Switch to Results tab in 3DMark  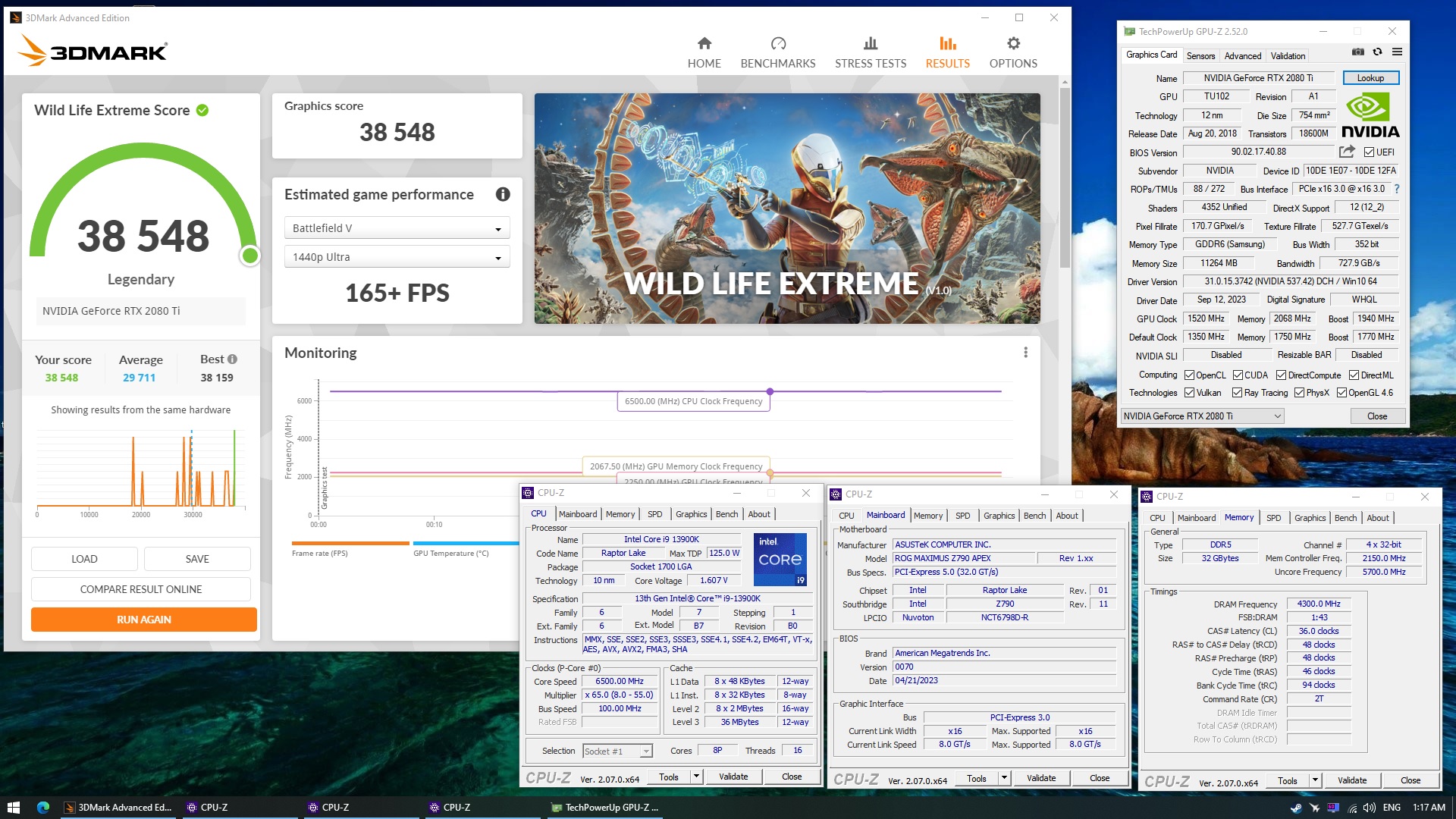coord(947,52)
